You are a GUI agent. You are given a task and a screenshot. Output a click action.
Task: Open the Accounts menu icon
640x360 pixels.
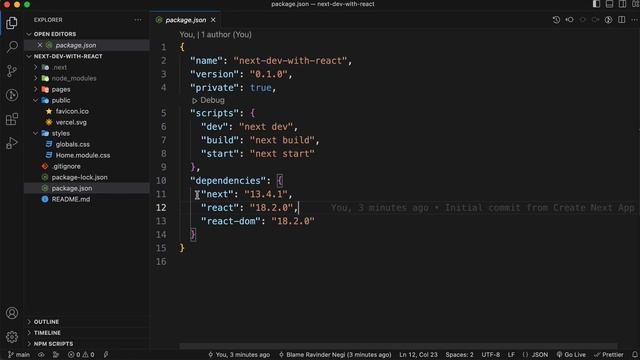[12, 313]
